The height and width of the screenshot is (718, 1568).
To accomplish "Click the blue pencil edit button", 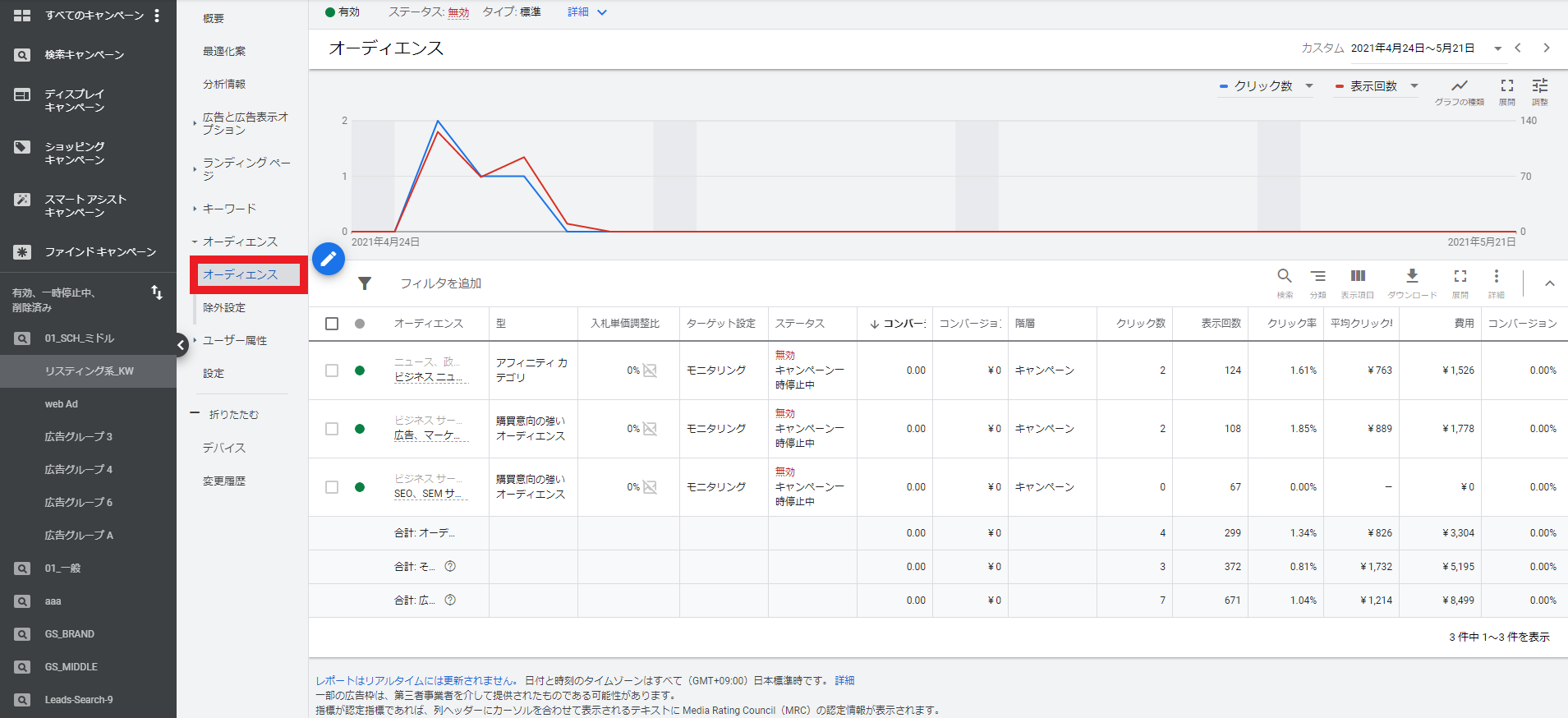I will pos(329,260).
